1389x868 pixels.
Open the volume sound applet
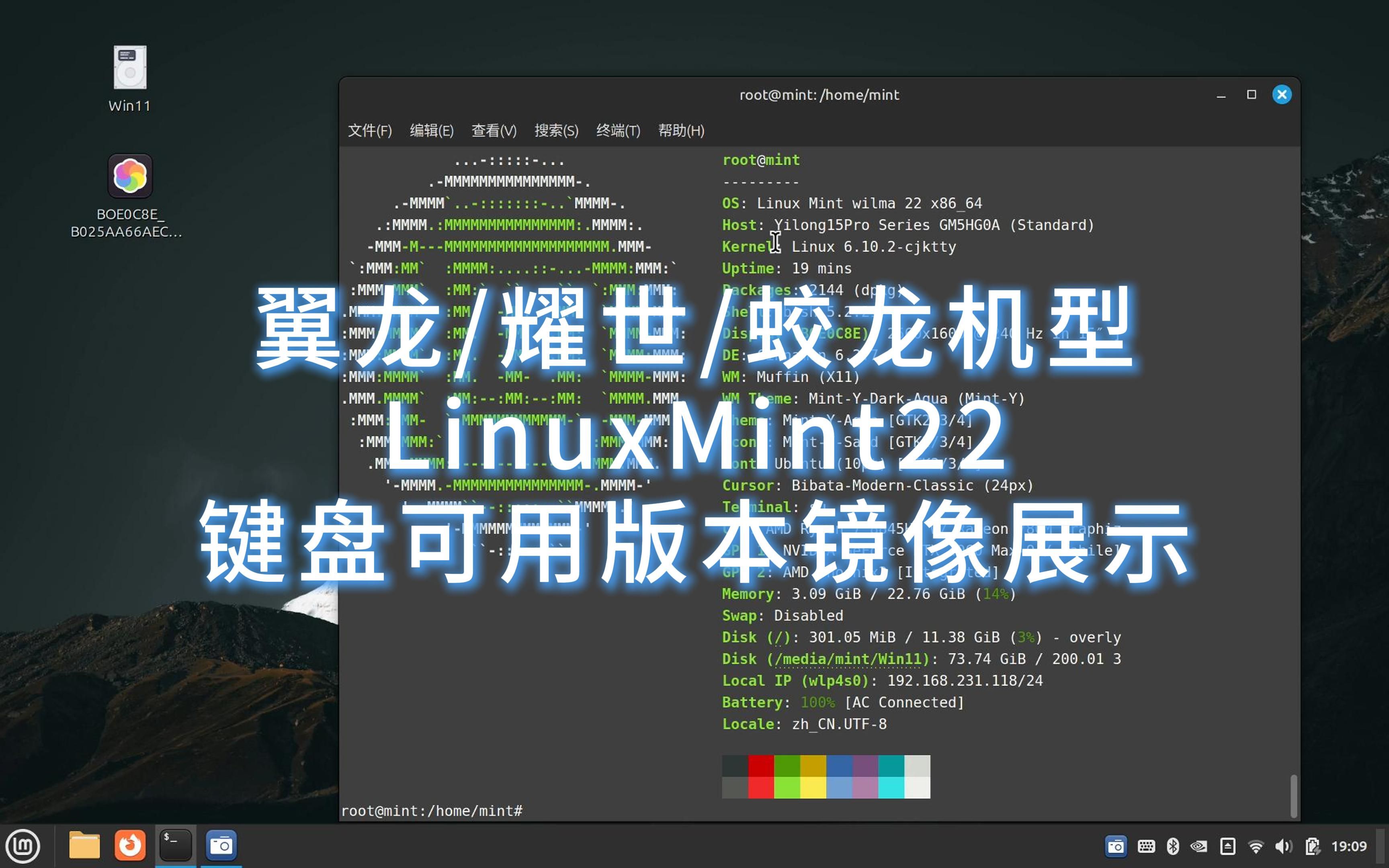[1283, 846]
